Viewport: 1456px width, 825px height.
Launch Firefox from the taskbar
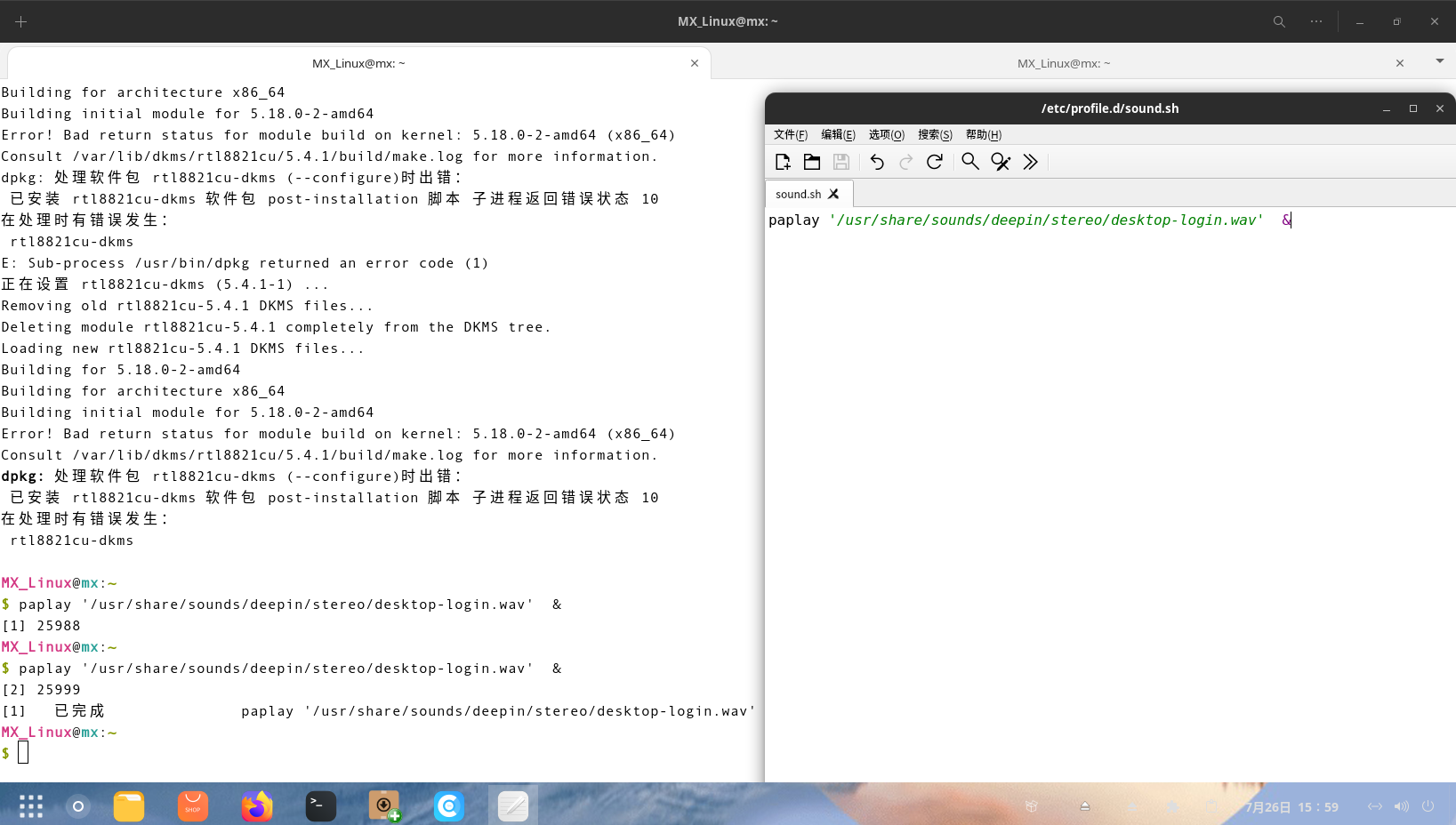pos(257,806)
